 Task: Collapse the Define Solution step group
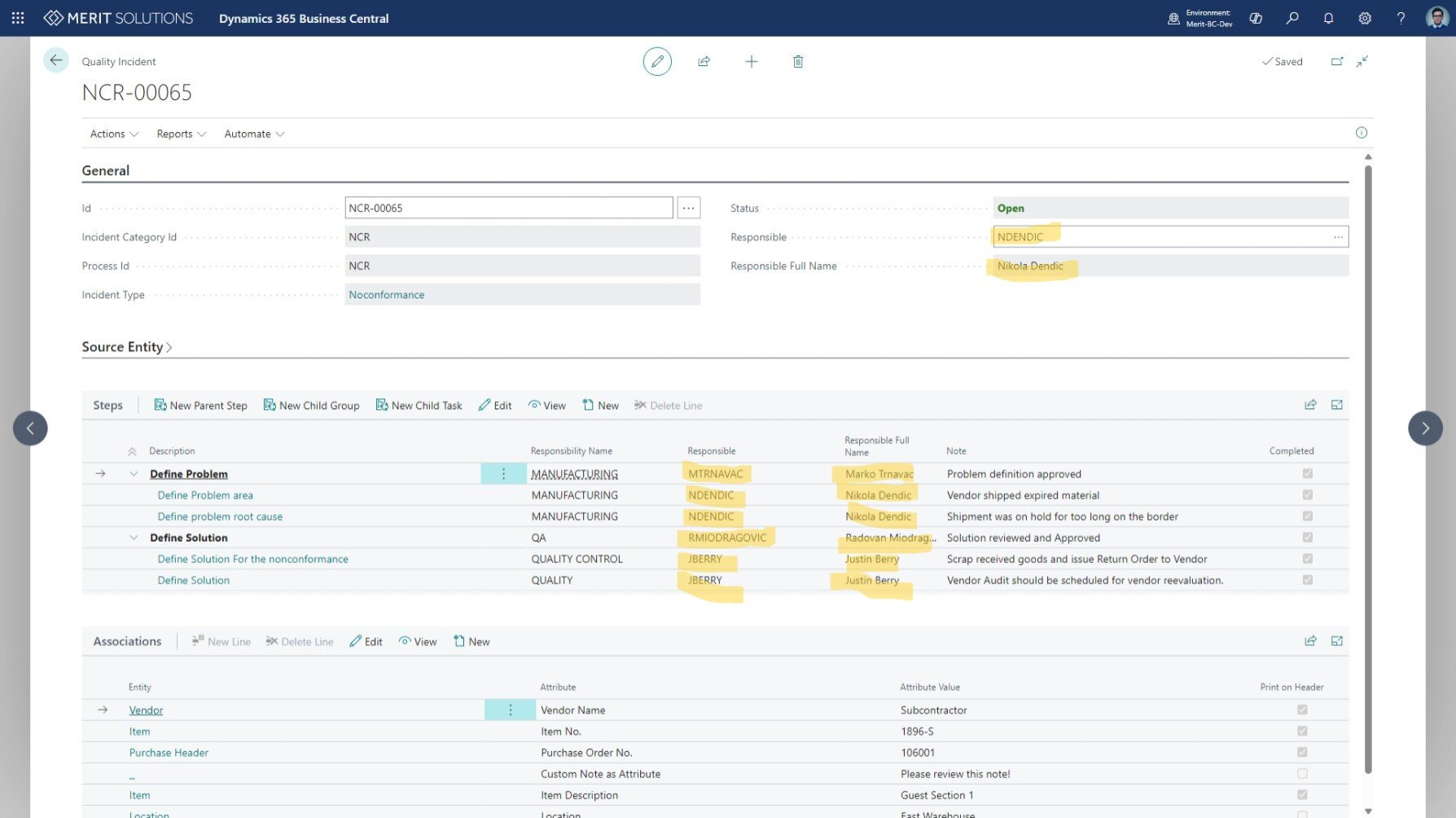(x=134, y=538)
